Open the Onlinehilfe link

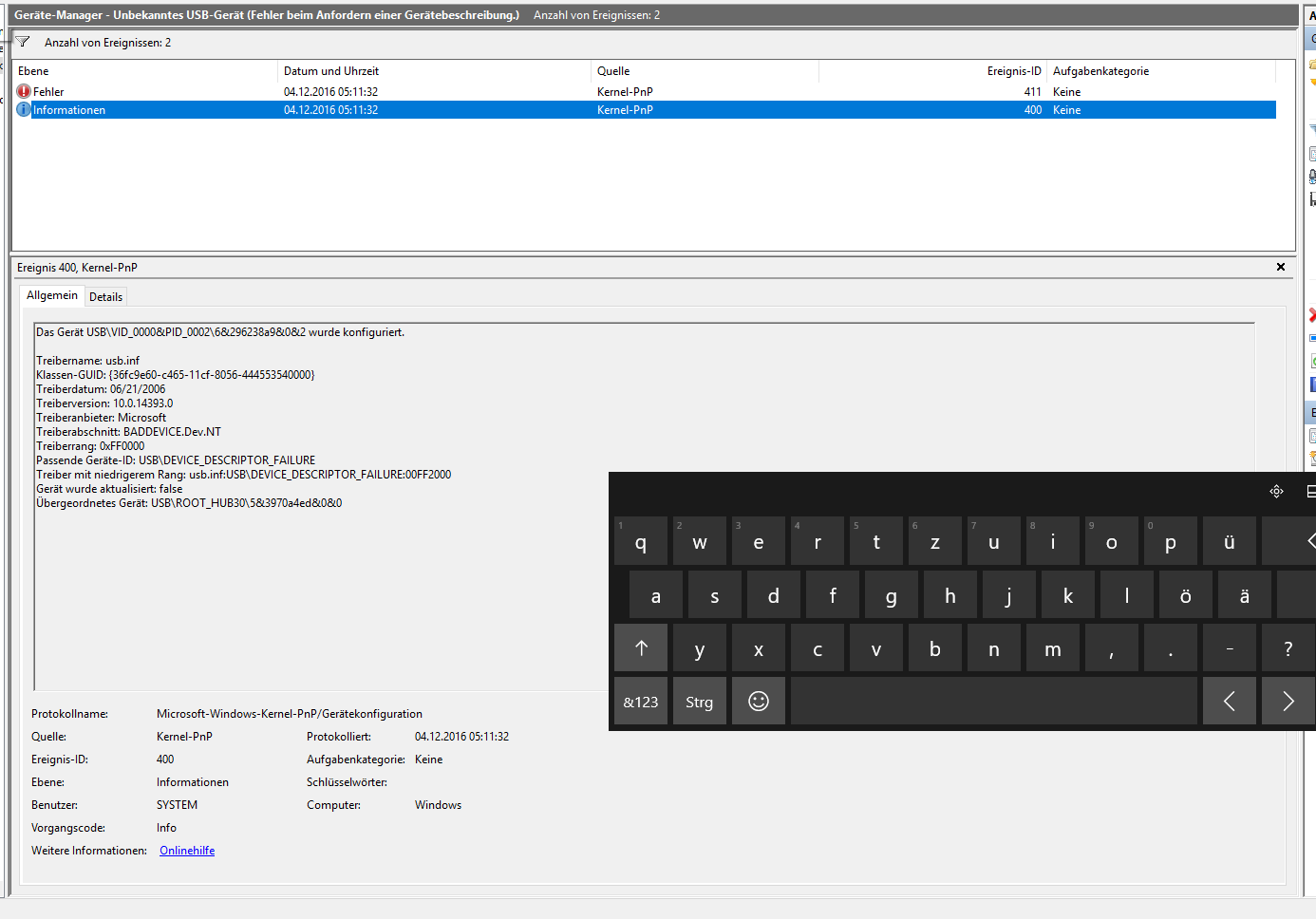(x=187, y=851)
